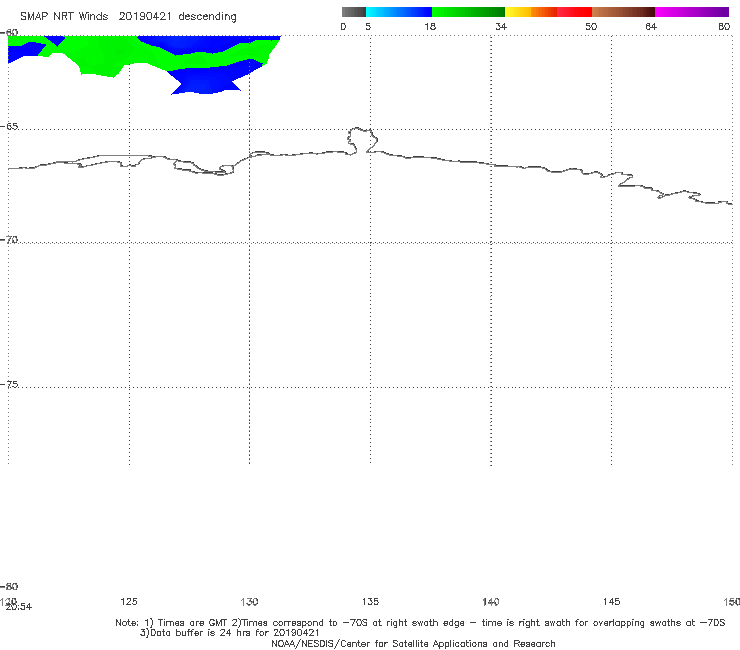Click the magenta 64–80 color bar segment
This screenshot has width=740, height=650.
tap(692, 12)
